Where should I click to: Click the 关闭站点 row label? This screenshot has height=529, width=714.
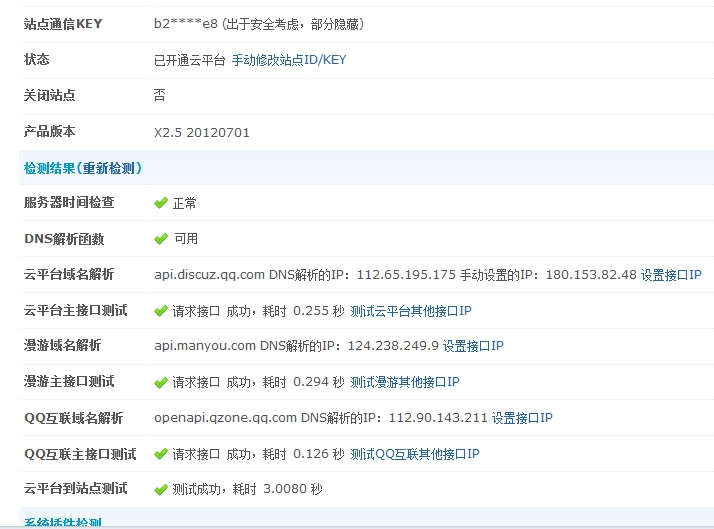(49, 95)
